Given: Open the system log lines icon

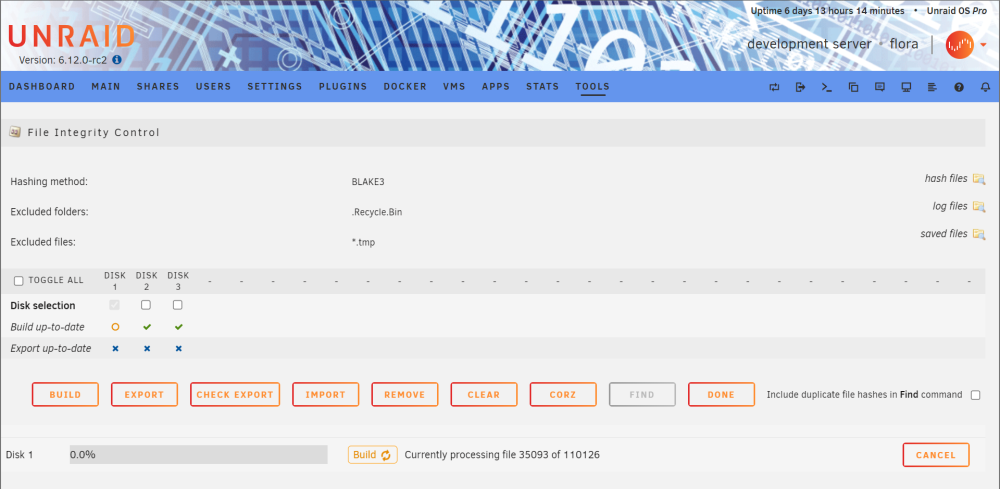Looking at the screenshot, I should point(932,87).
